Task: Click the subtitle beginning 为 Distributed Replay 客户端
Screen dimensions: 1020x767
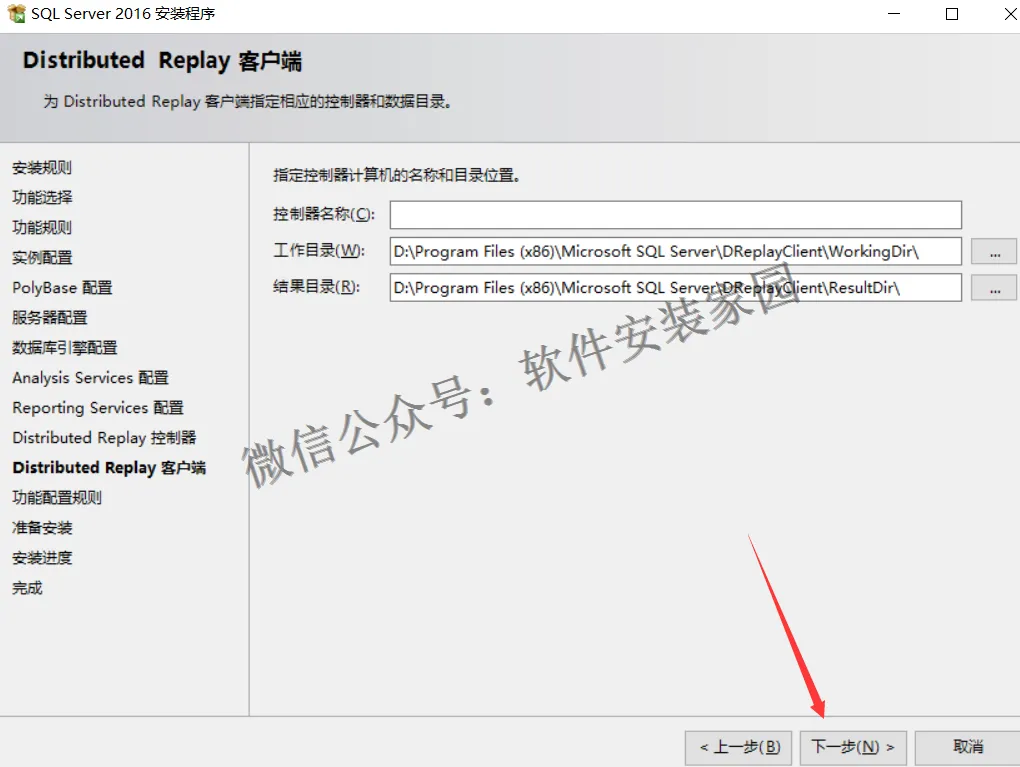Action: pyautogui.click(x=247, y=101)
